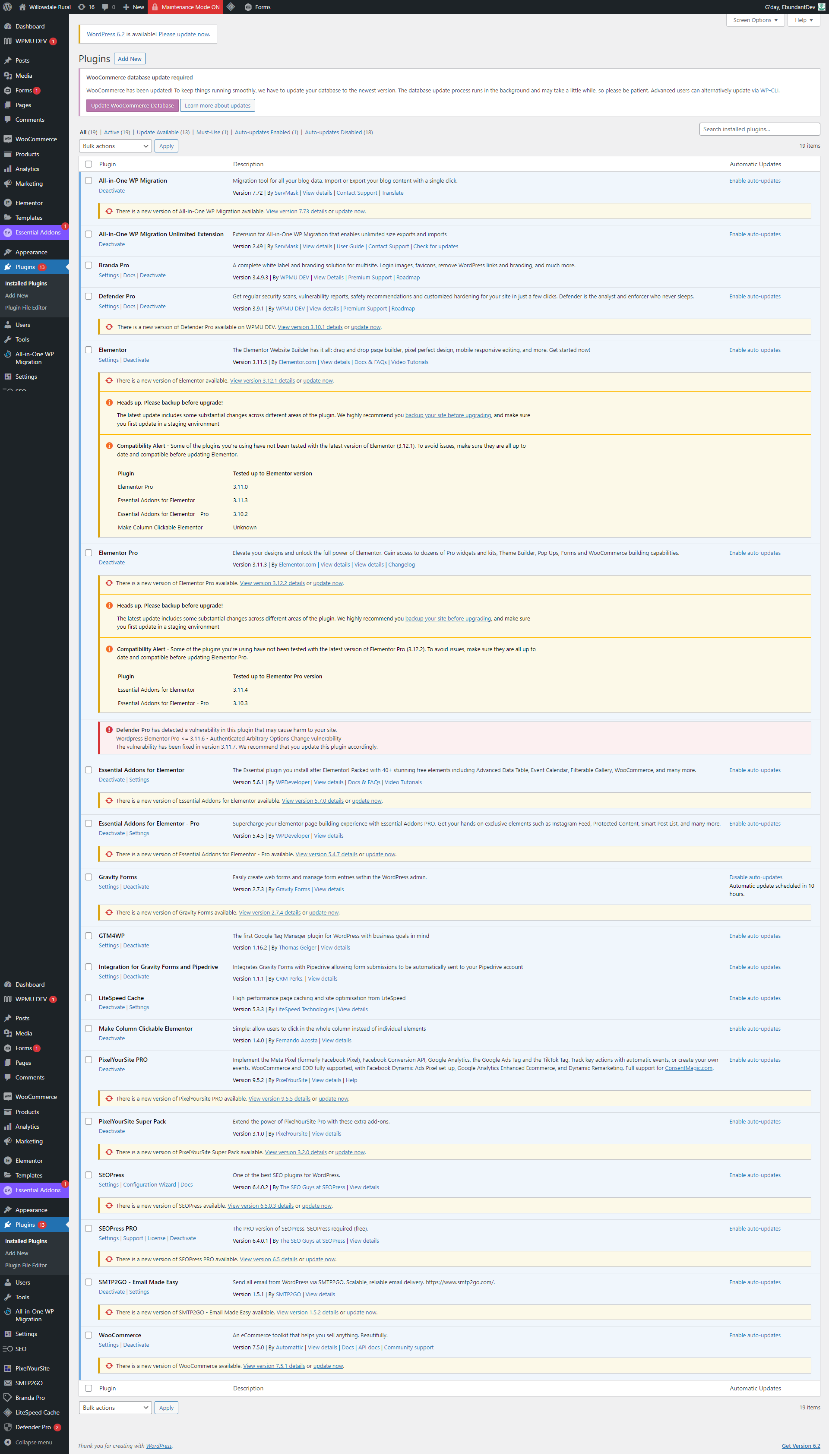
Task: Select the WooCommerce plugin row checkbox
Action: [x=88, y=1335]
